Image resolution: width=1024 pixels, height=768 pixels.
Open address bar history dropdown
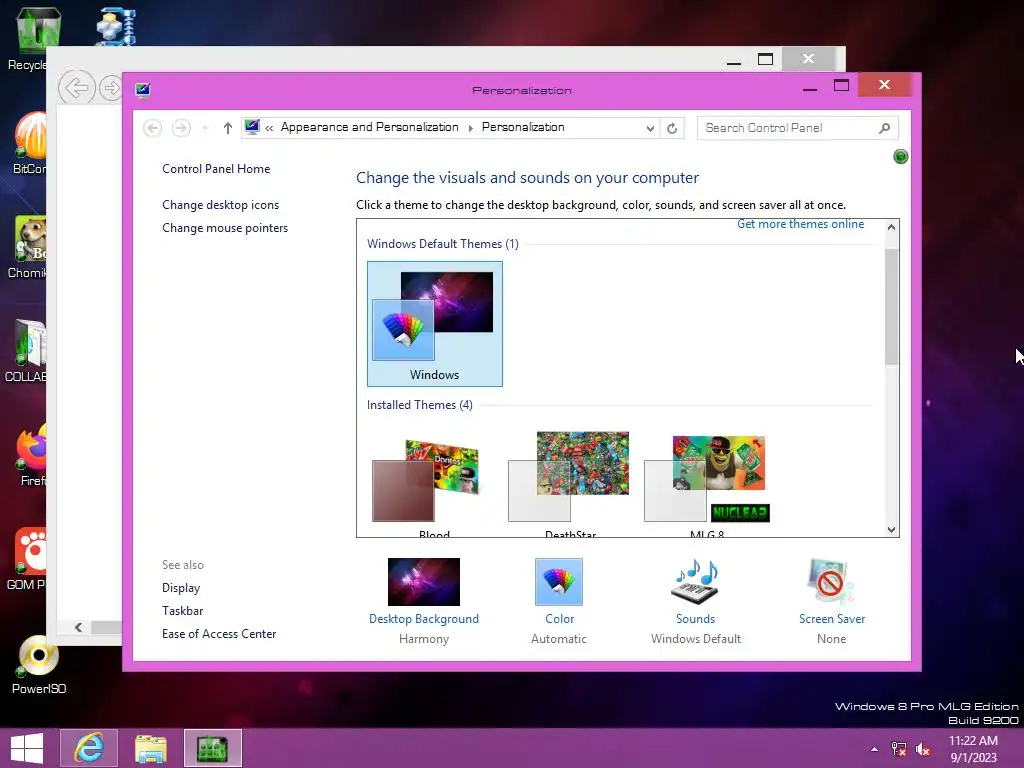650,128
